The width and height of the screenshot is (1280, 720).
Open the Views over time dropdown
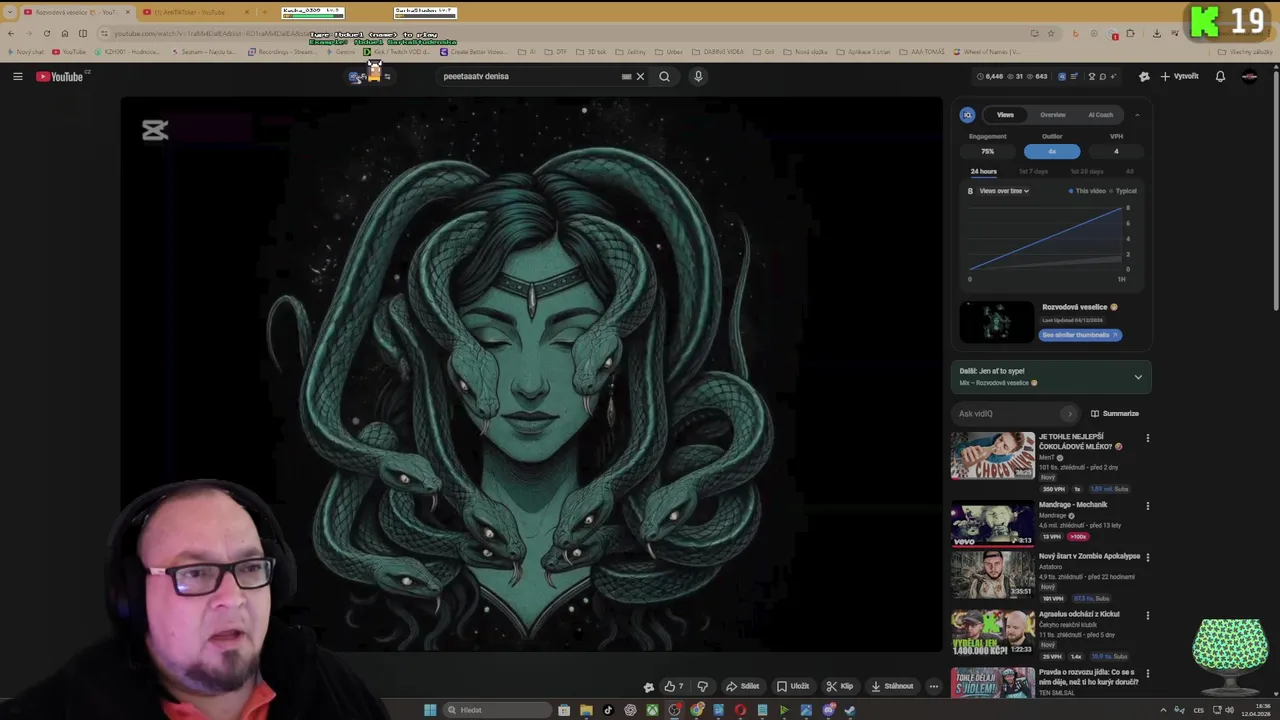coord(1004,191)
